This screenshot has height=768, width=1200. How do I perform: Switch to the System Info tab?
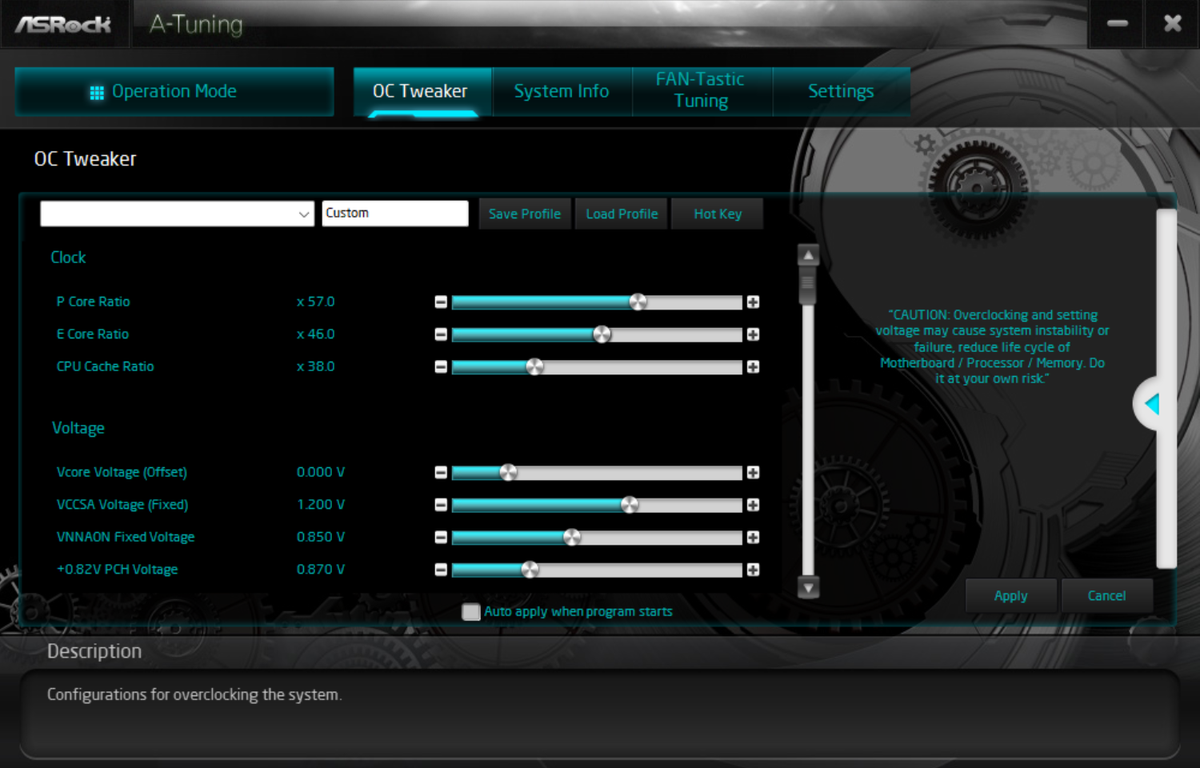[562, 92]
